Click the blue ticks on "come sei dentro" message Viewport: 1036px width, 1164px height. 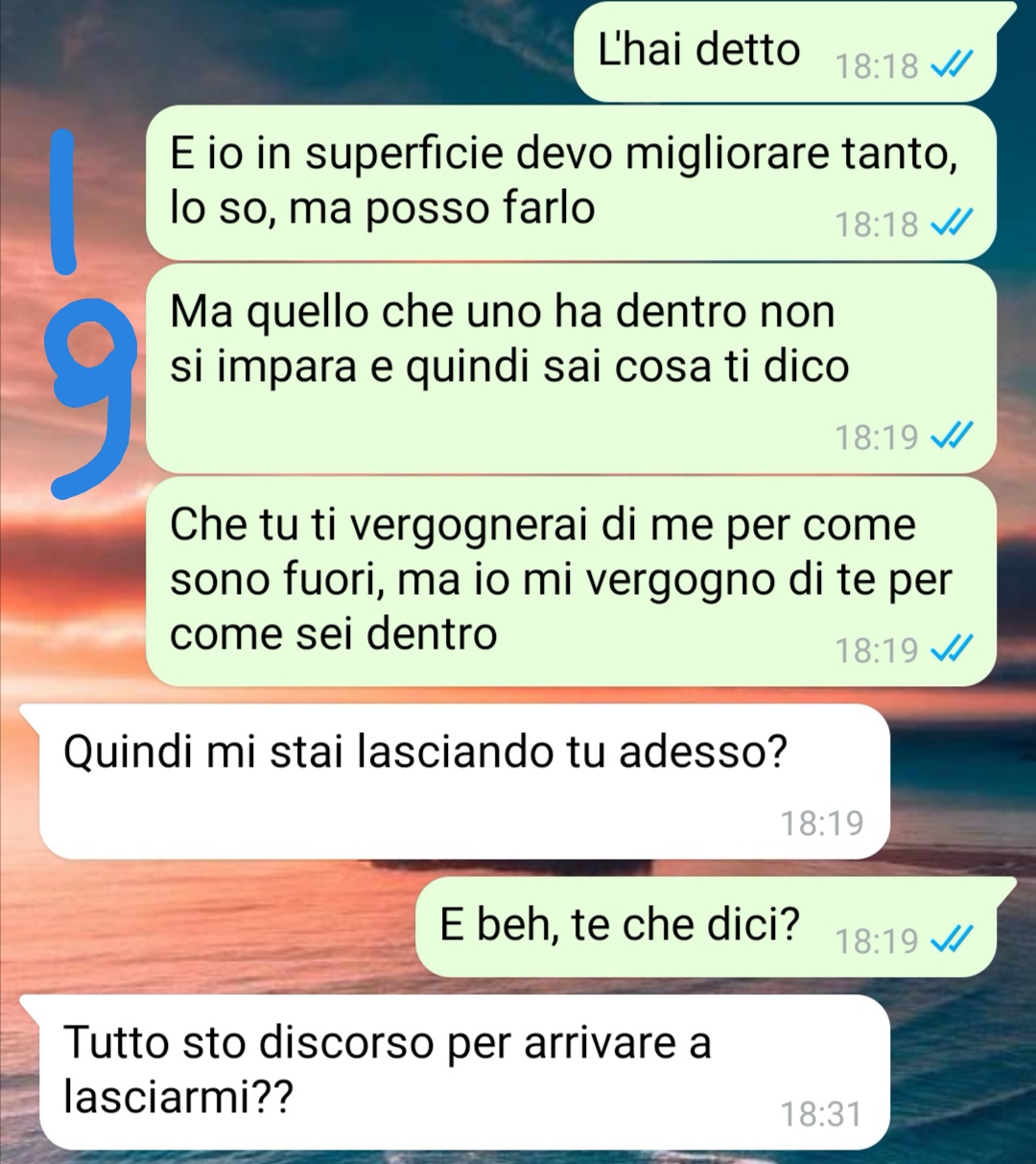click(953, 650)
